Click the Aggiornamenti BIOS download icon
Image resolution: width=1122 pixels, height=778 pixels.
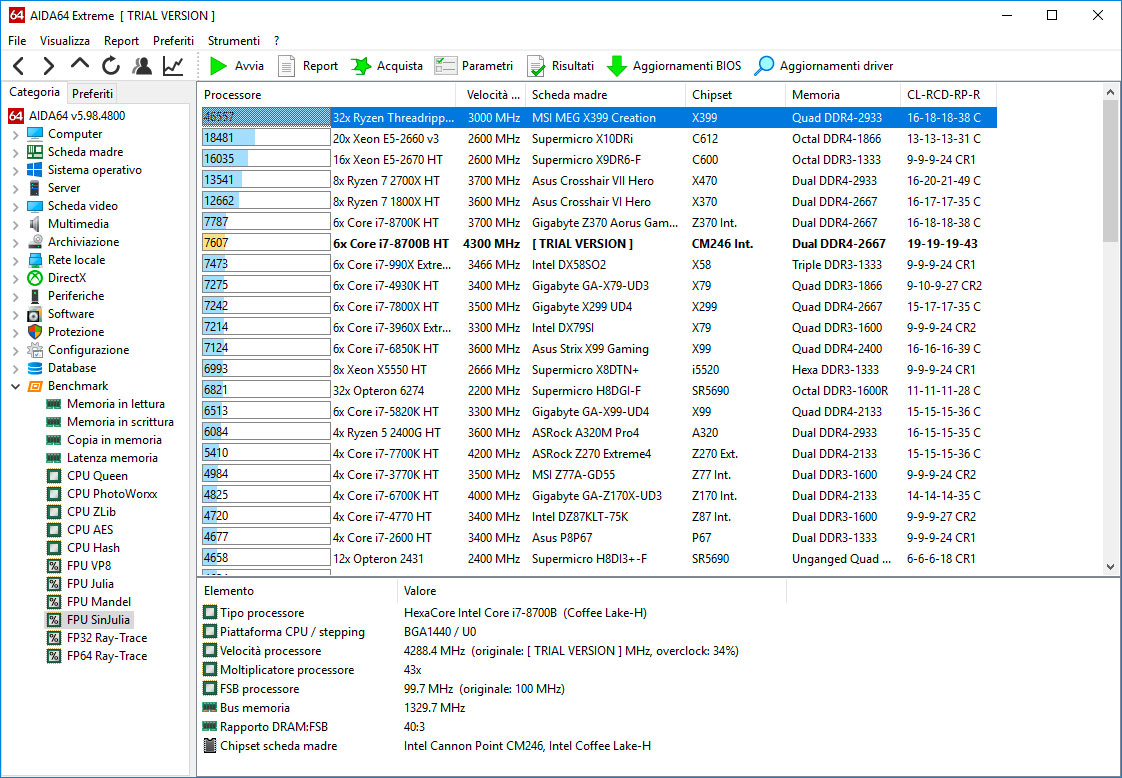tap(617, 66)
